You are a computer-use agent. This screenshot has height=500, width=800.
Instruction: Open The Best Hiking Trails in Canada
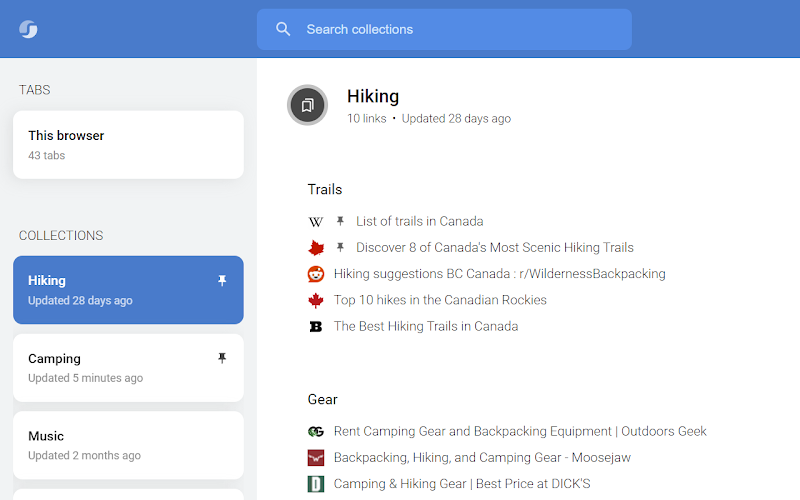[x=426, y=326]
